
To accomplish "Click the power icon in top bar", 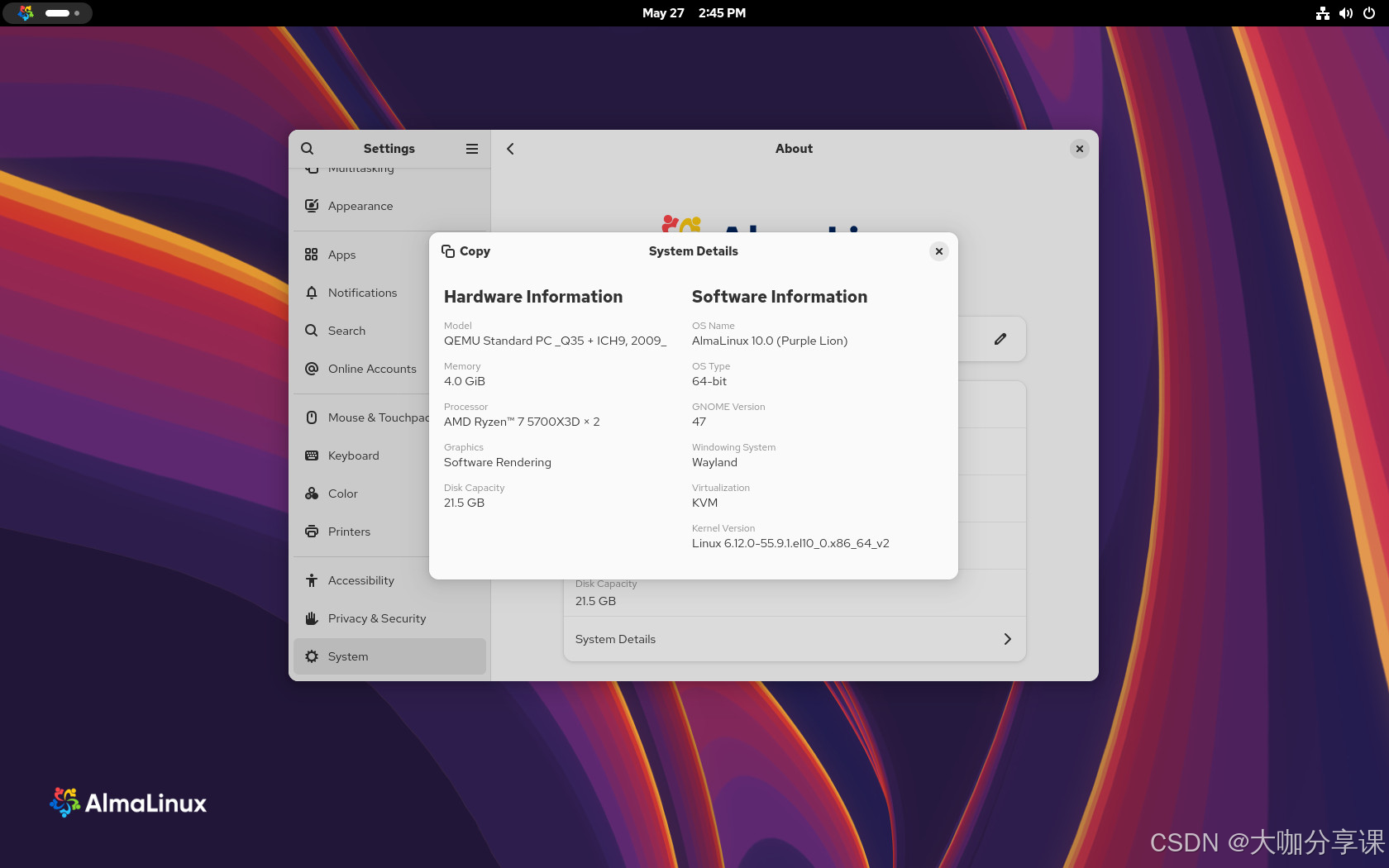I will [x=1369, y=13].
